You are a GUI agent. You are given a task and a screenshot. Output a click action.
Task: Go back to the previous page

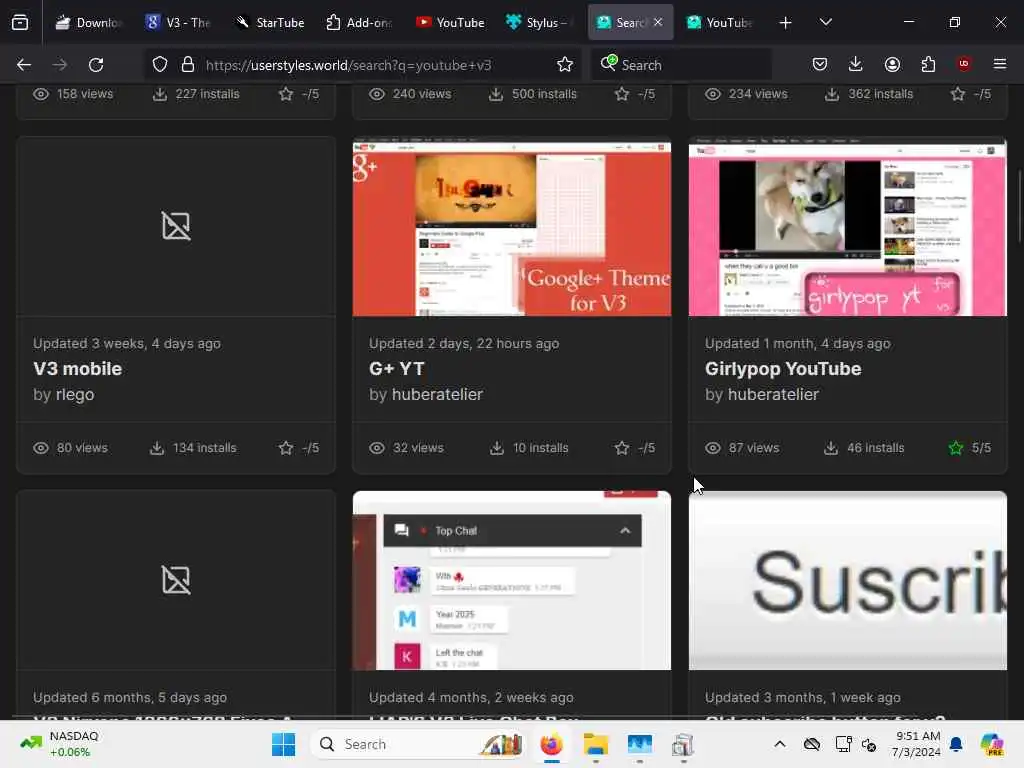[24, 65]
